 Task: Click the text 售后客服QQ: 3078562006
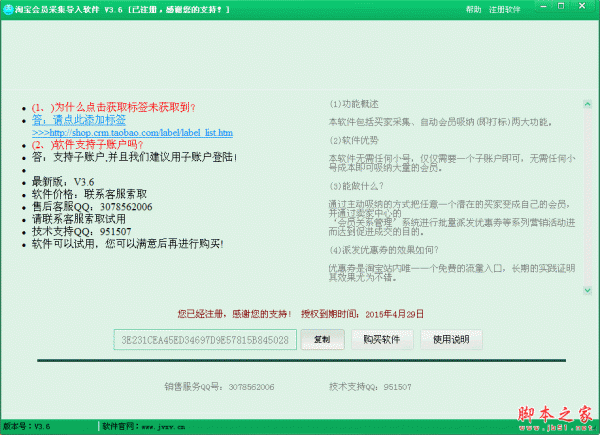(x=92, y=207)
